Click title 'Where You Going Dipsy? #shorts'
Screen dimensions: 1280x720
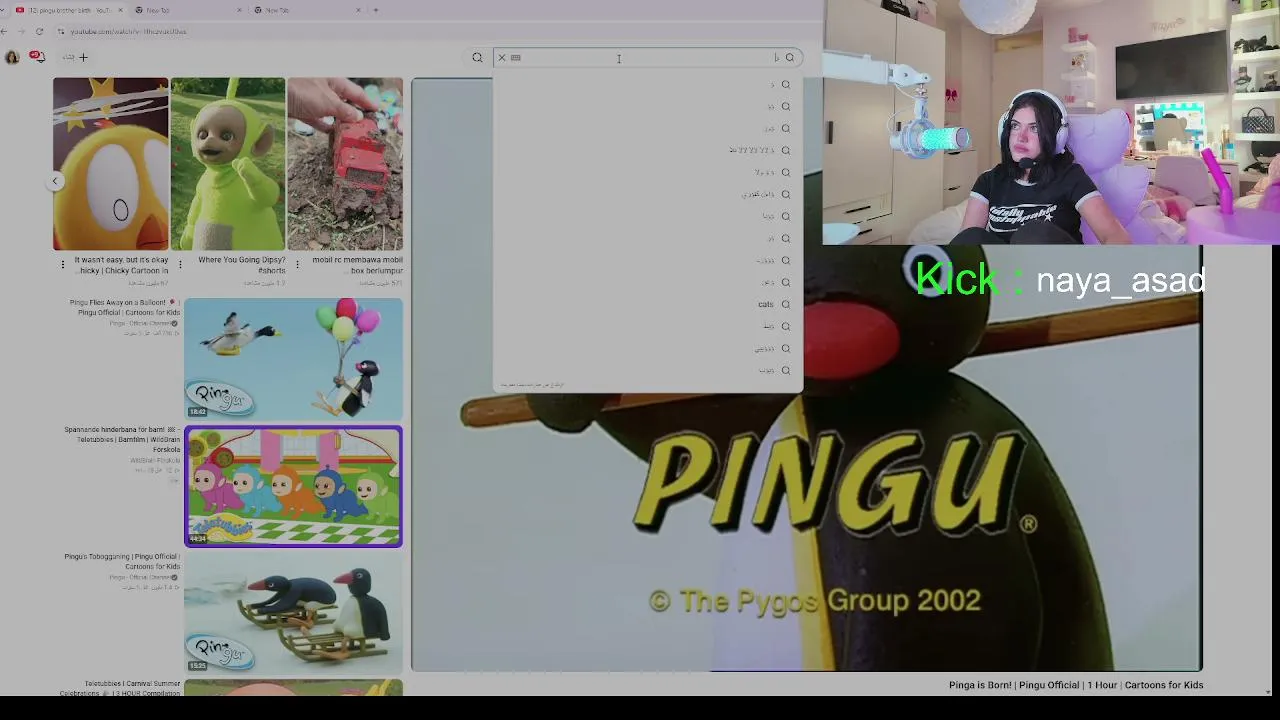pos(242,265)
